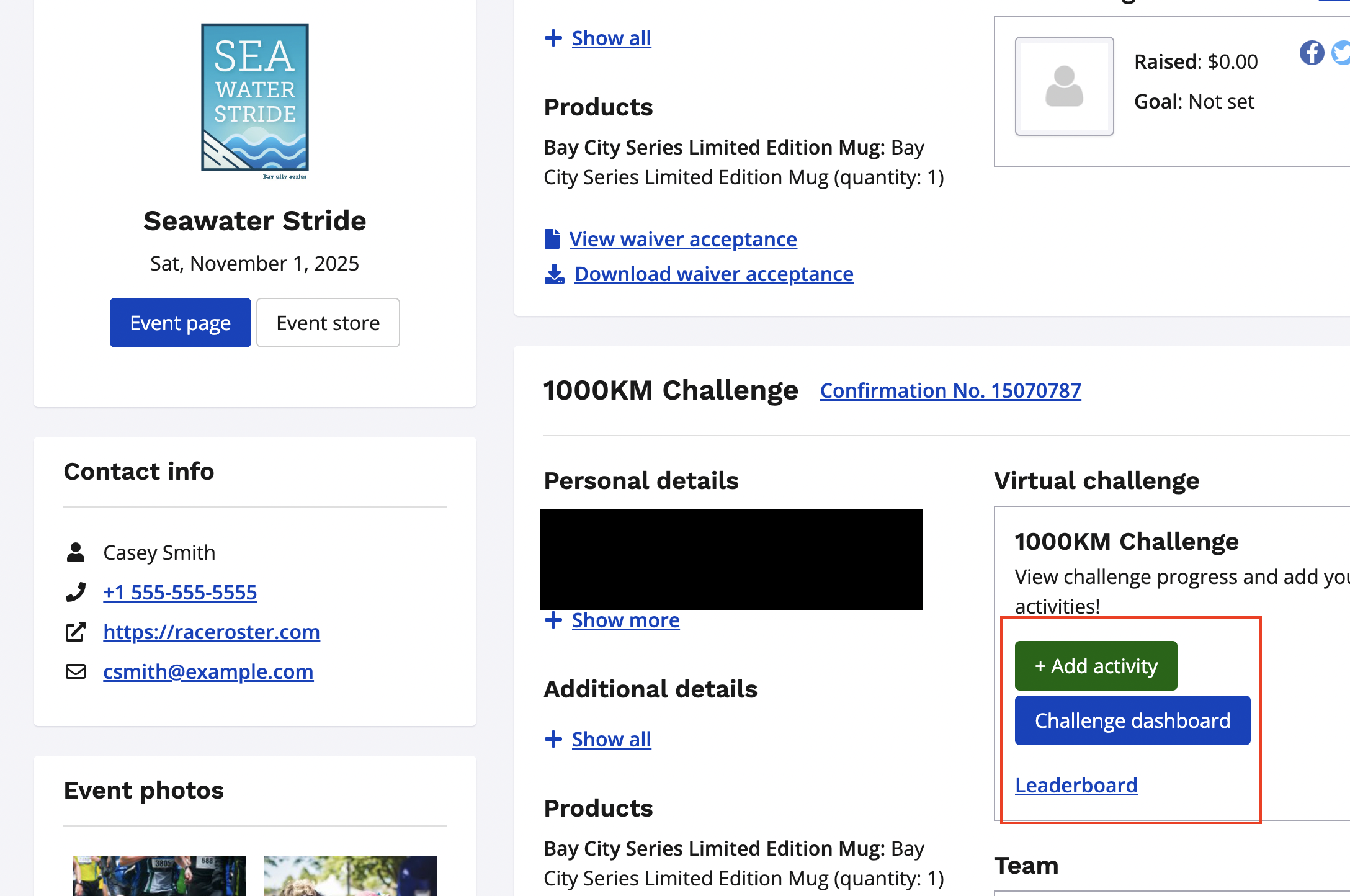Open the Challenge dashboard

pos(1132,720)
